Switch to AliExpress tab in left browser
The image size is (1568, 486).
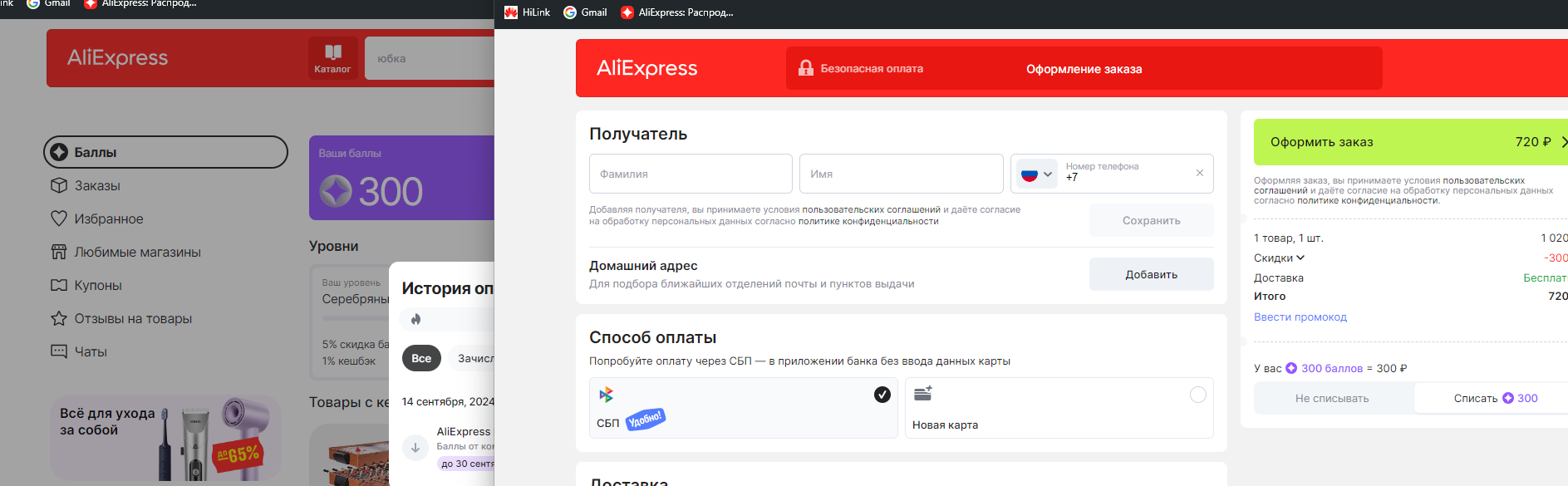point(141,3)
